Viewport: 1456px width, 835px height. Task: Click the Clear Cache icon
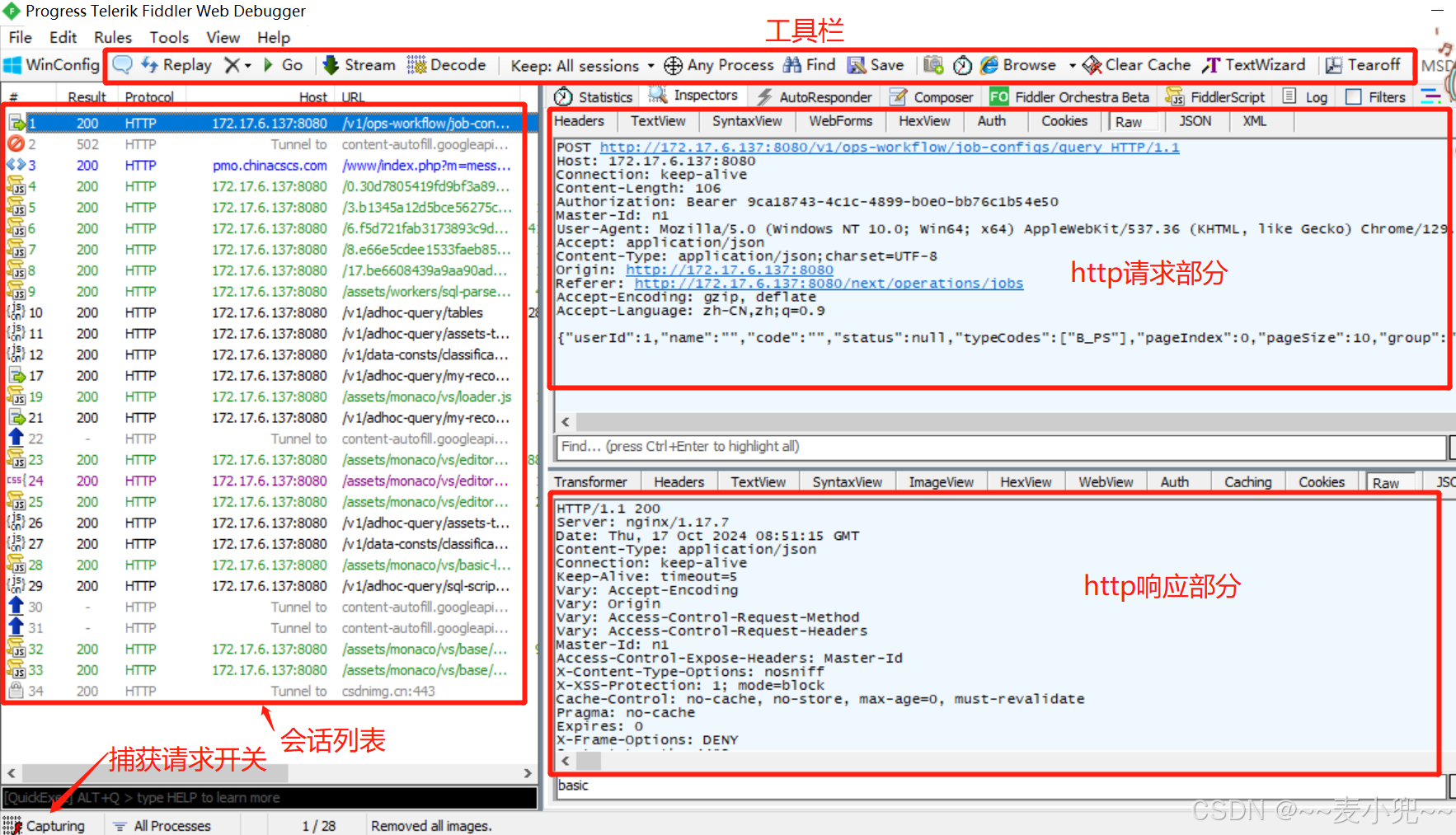click(1092, 65)
